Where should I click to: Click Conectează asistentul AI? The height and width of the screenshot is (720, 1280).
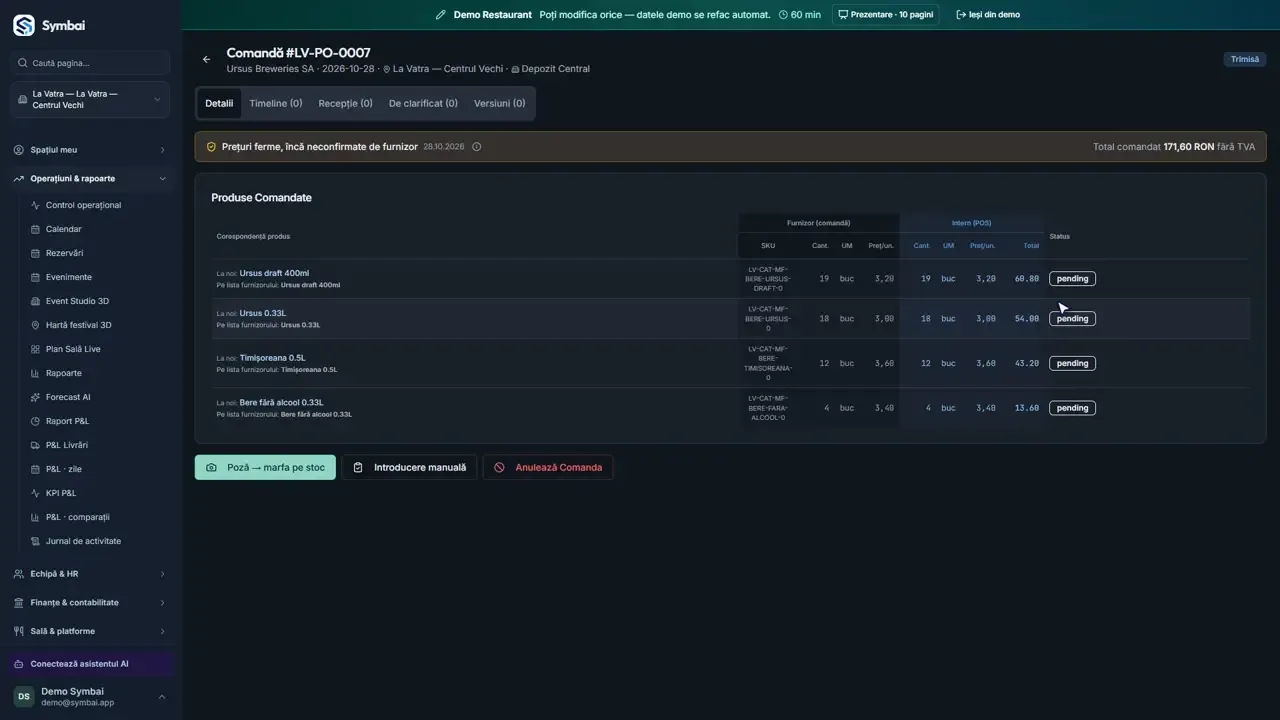(90, 664)
